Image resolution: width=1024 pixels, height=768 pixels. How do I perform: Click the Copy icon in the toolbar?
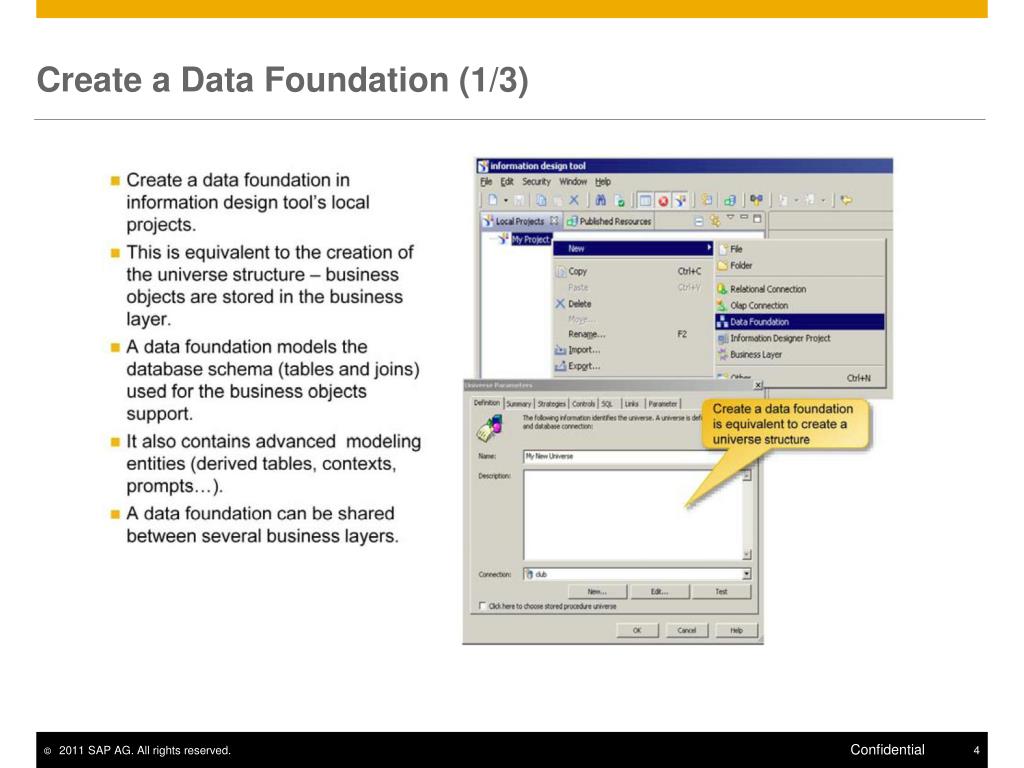(541, 200)
